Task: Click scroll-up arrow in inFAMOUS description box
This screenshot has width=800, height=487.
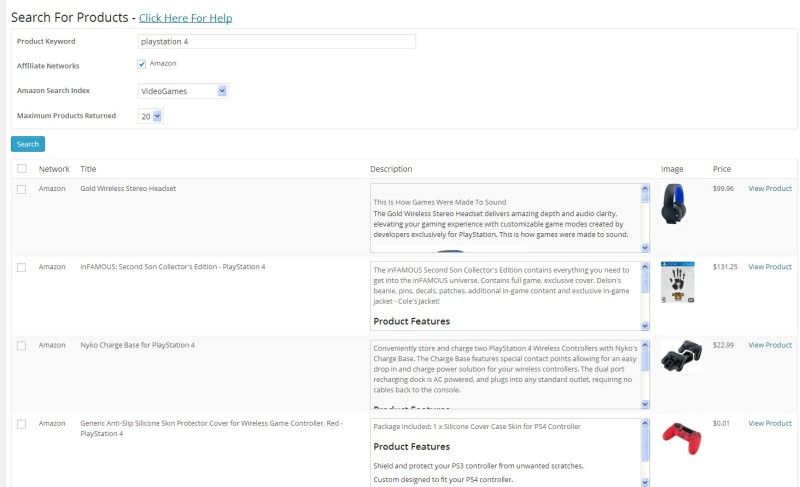Action: 645,267
